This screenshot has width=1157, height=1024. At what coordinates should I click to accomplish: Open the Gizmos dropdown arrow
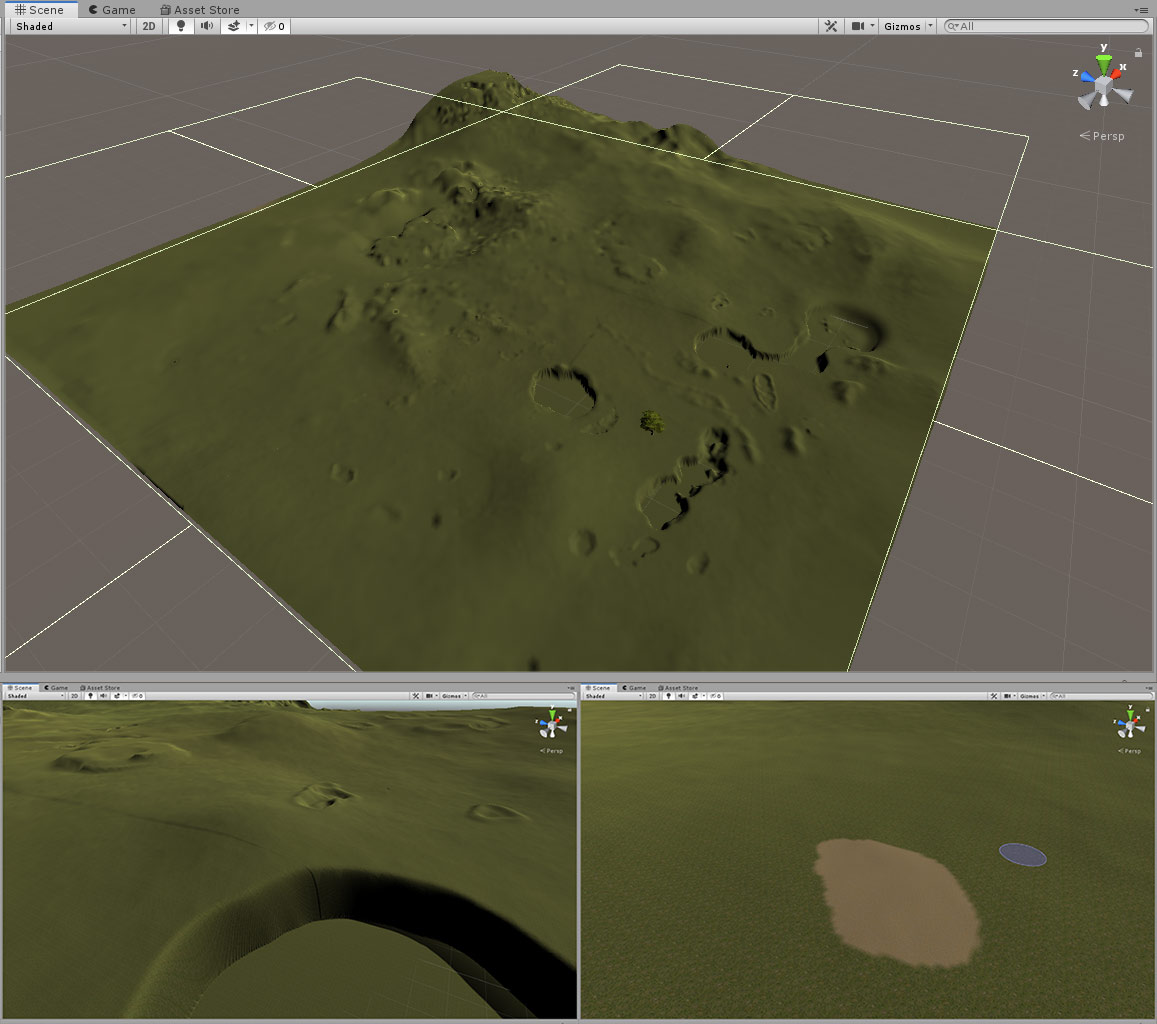coord(931,26)
